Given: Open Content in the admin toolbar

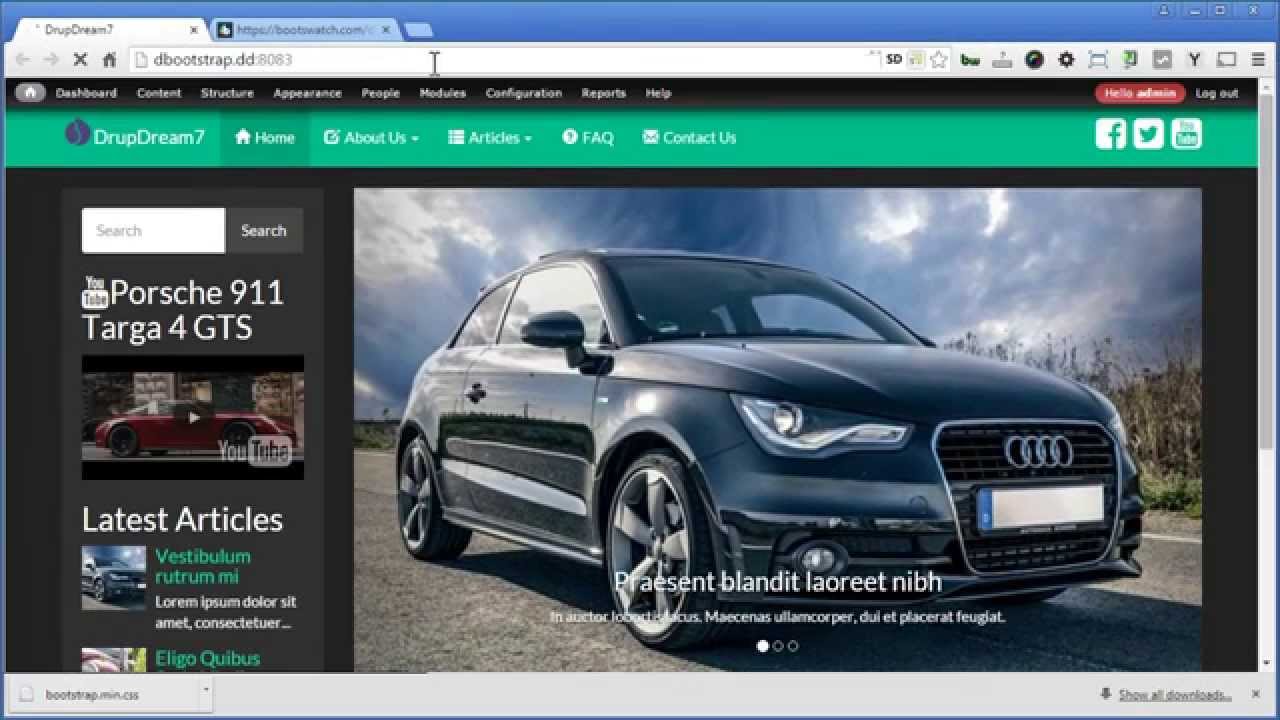Looking at the screenshot, I should point(159,93).
